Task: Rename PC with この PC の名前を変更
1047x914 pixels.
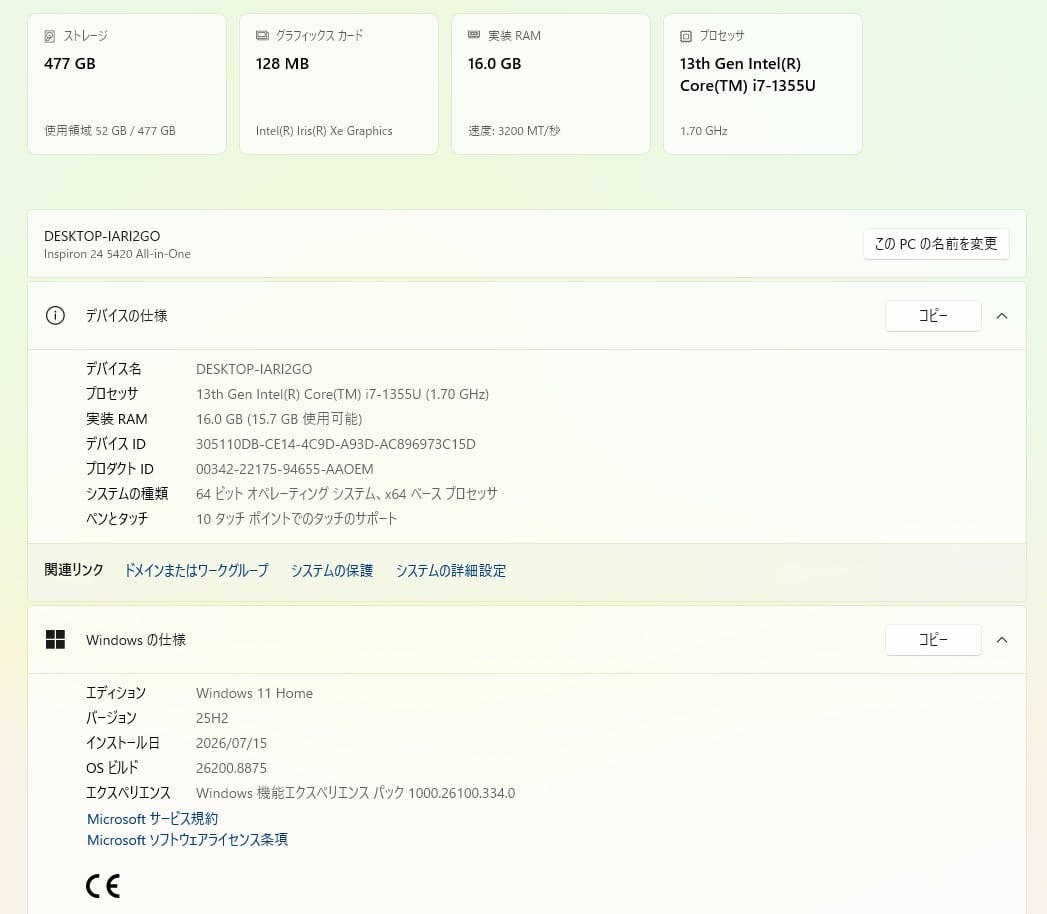Action: click(936, 244)
